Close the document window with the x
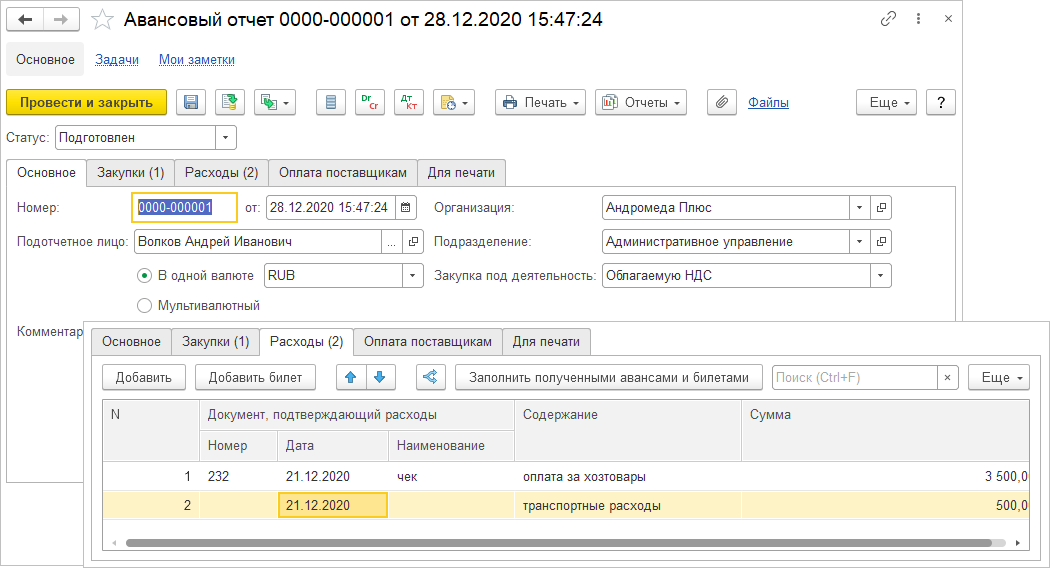 948,19
